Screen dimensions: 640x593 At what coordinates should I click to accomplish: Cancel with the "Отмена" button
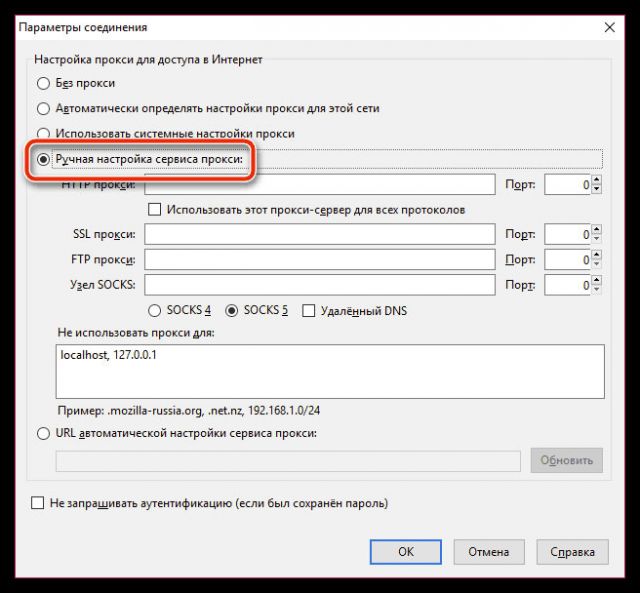(x=489, y=552)
